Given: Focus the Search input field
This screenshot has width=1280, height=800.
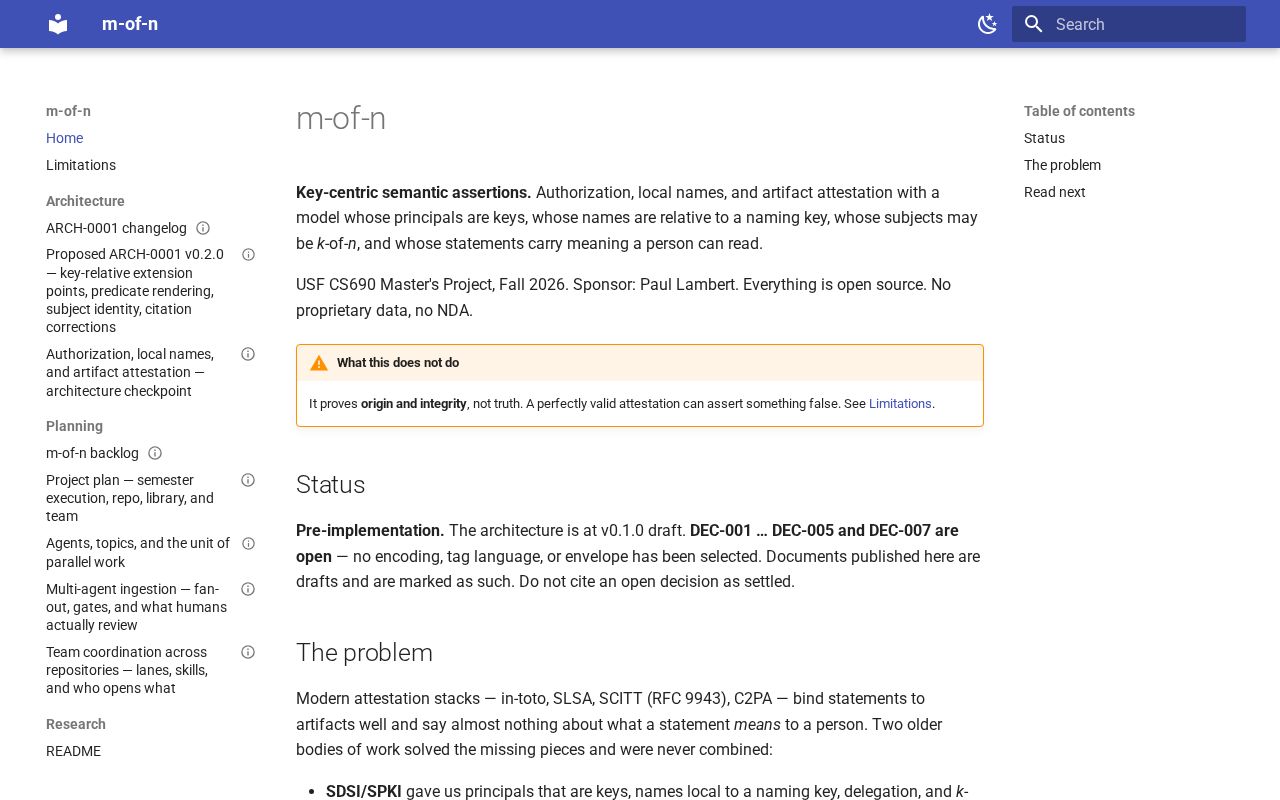Looking at the screenshot, I should (1129, 24).
